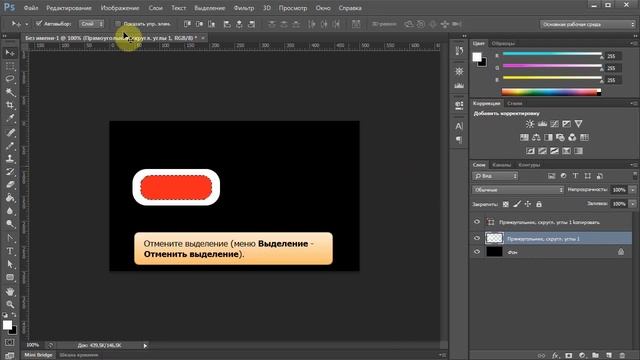Open the Редактирование menu
This screenshot has height=360, width=640.
pyautogui.click(x=69, y=8)
